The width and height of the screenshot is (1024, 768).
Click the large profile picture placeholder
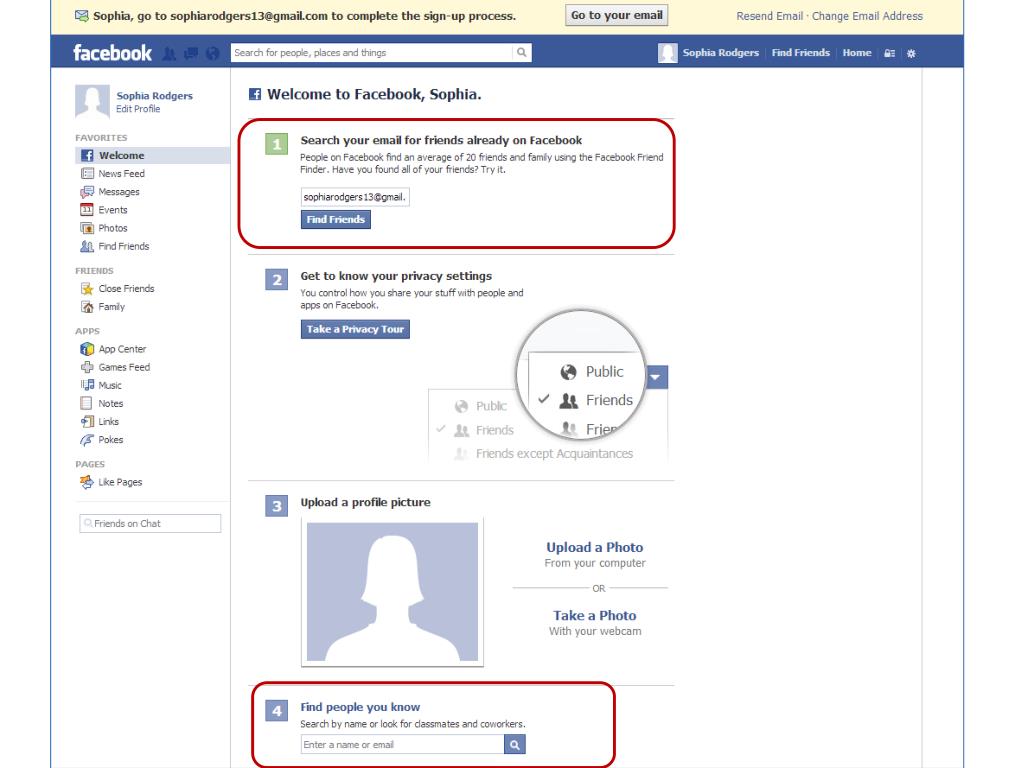pyautogui.click(x=392, y=592)
